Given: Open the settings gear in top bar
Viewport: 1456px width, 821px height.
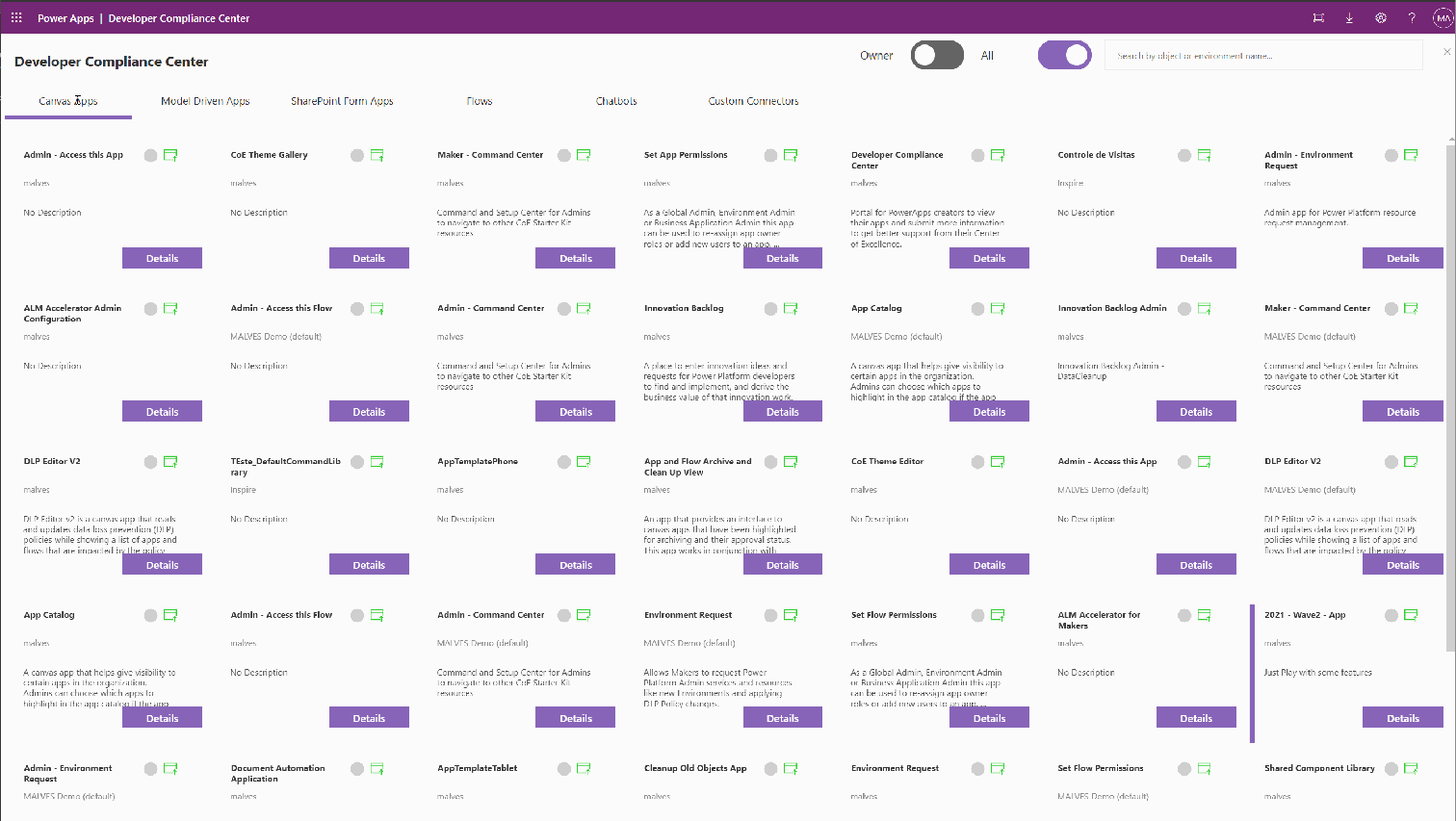Looking at the screenshot, I should click(x=1381, y=17).
